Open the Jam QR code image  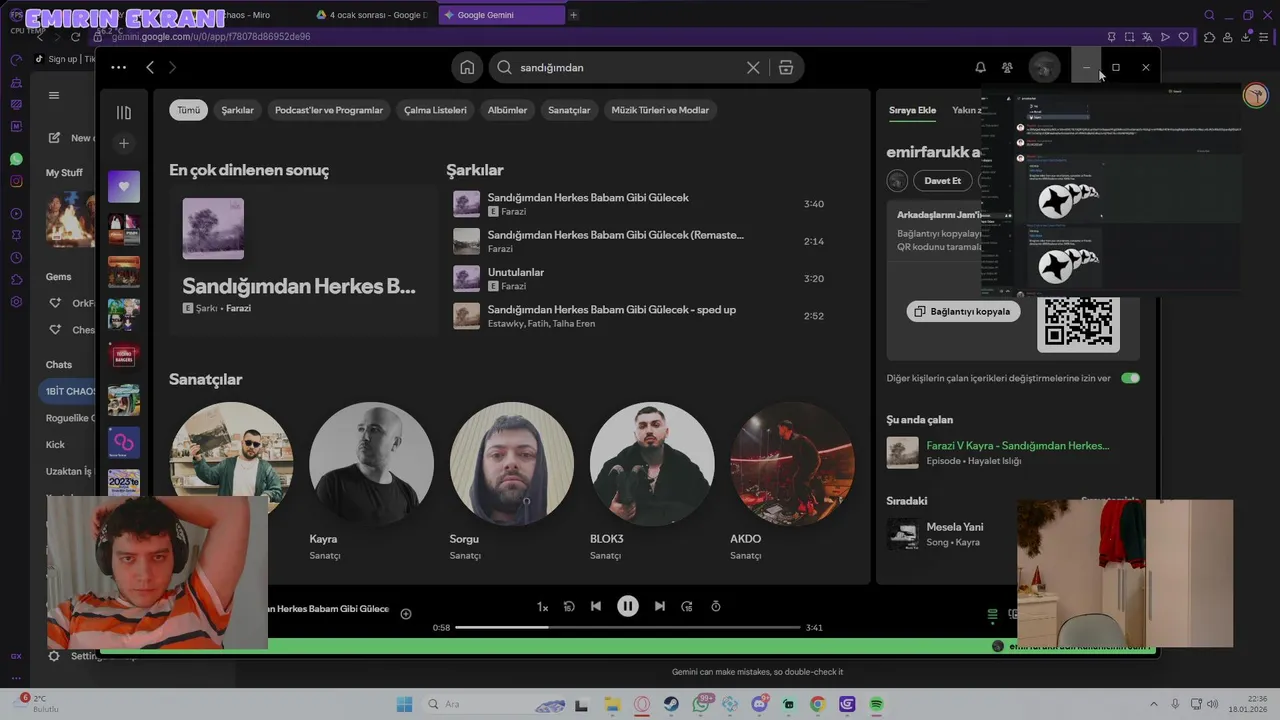[x=1078, y=324]
